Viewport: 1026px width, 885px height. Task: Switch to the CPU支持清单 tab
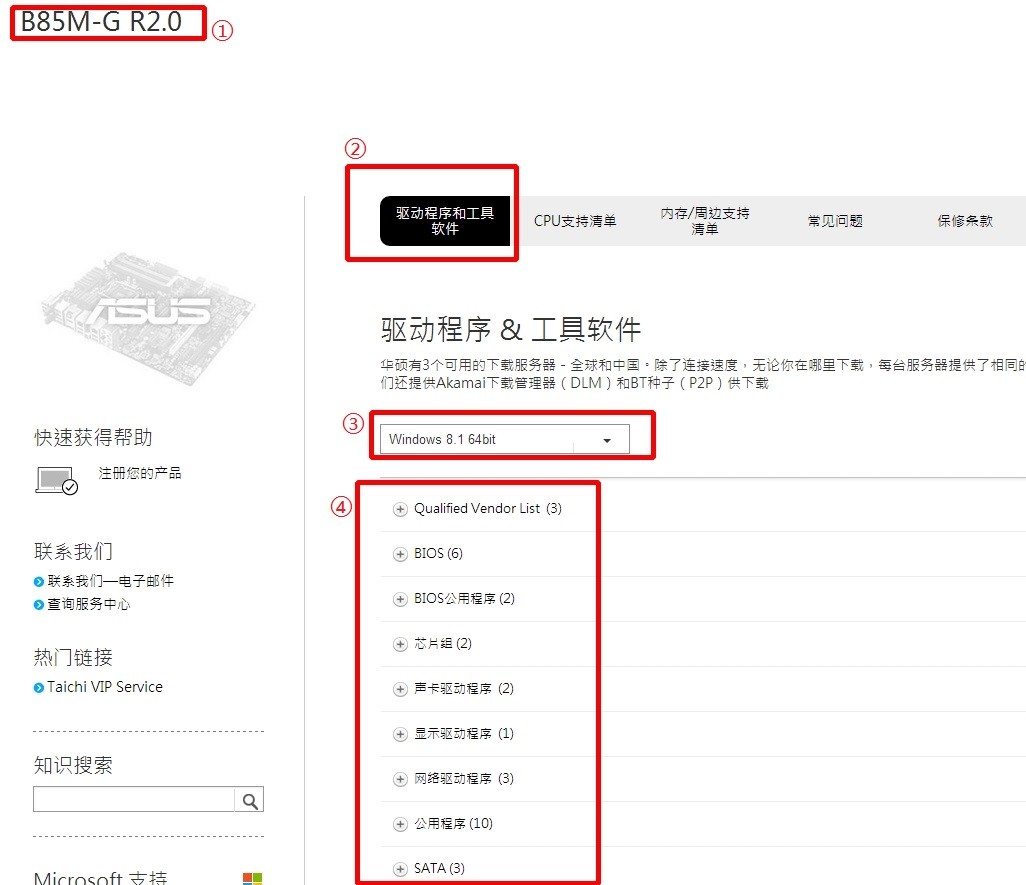575,221
